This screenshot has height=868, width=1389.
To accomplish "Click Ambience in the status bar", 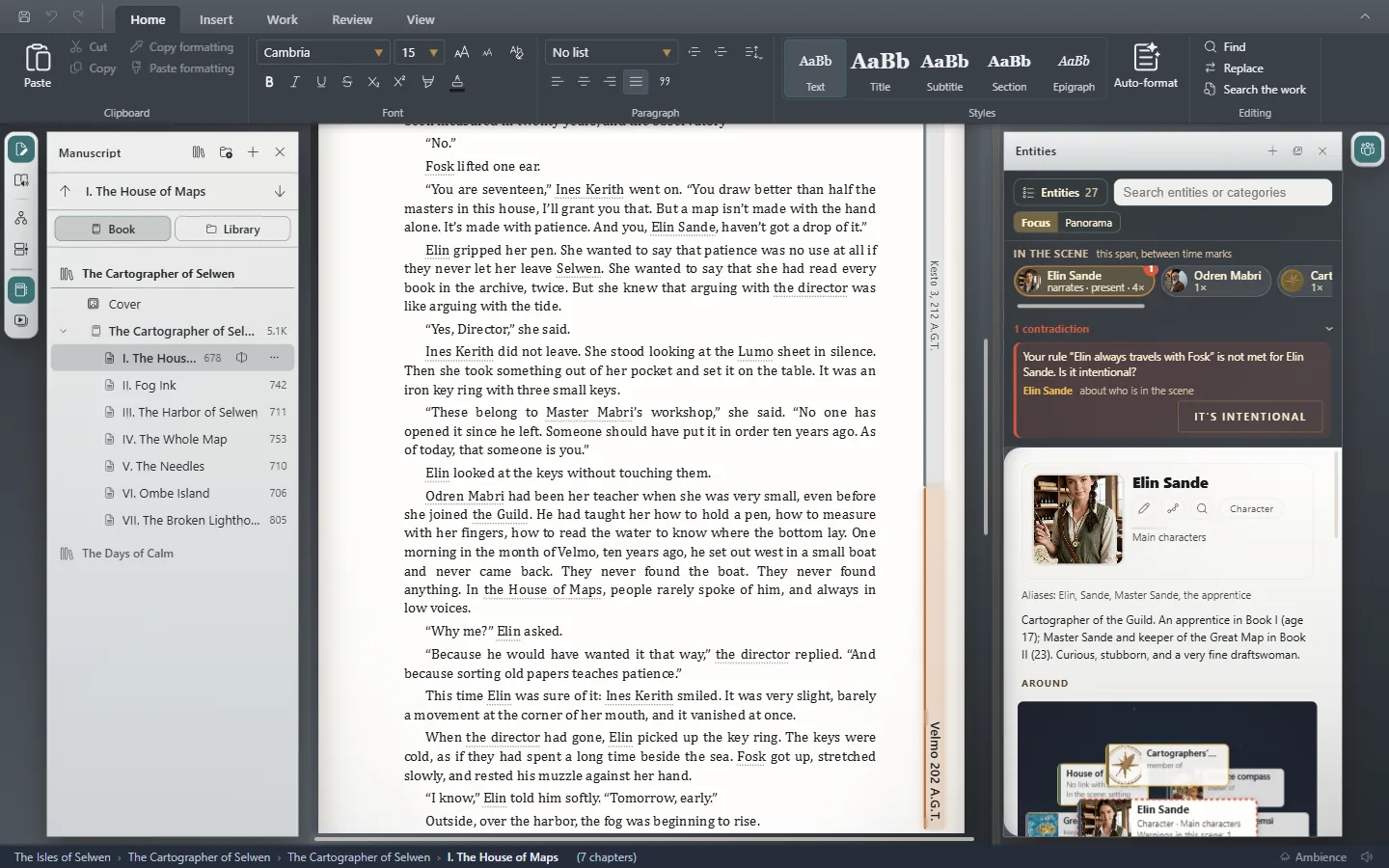I will point(1313,856).
